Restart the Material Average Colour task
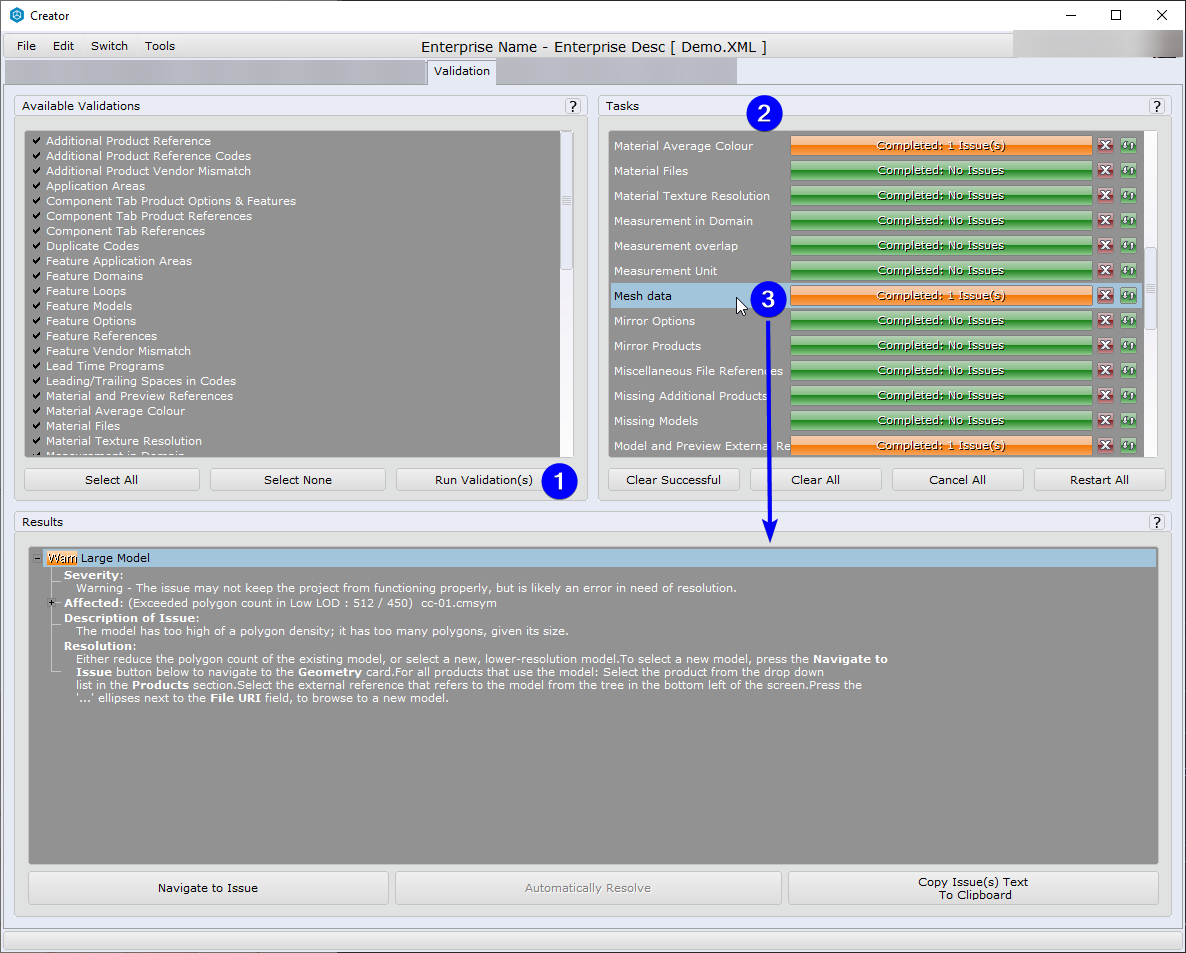 tap(1128, 145)
